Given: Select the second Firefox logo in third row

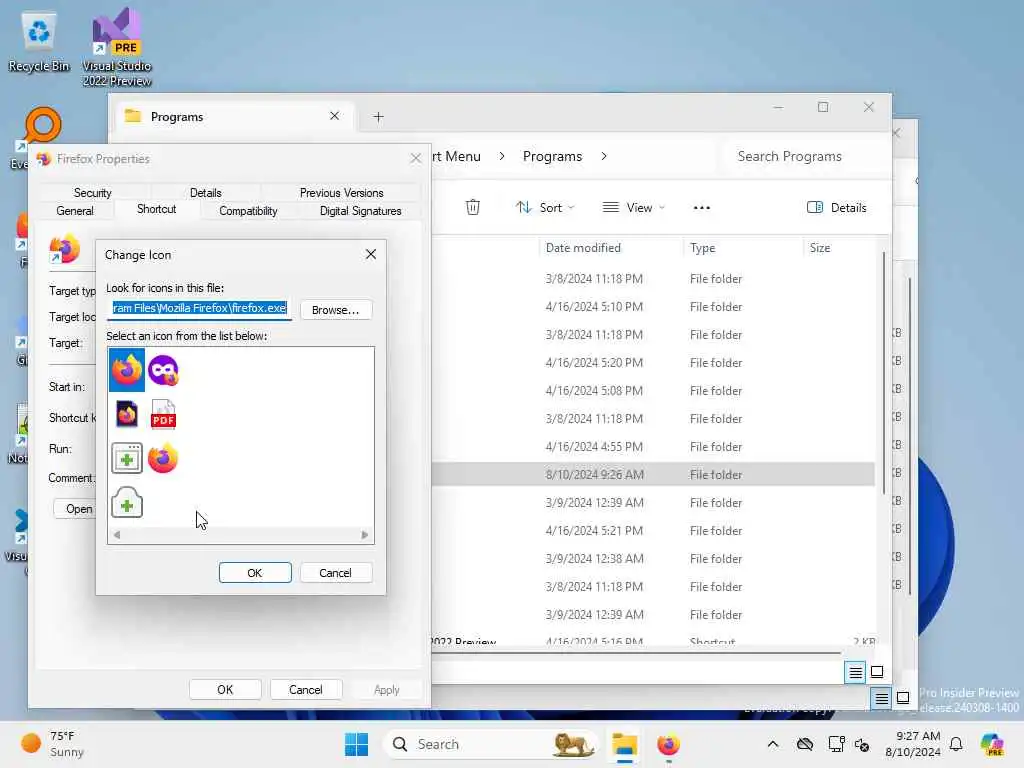Looking at the screenshot, I should point(163,458).
